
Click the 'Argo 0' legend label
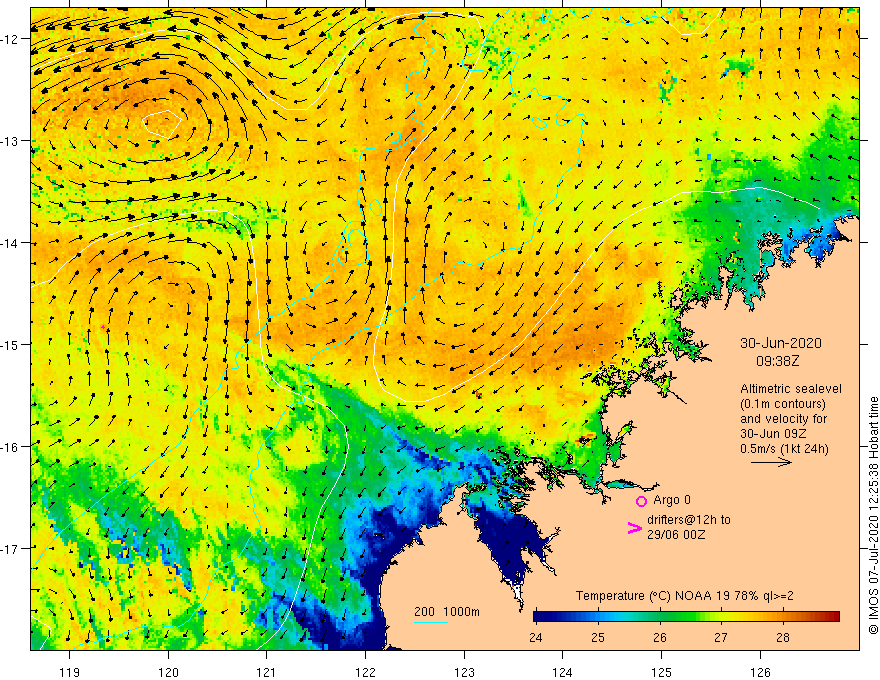pyautogui.click(x=672, y=500)
